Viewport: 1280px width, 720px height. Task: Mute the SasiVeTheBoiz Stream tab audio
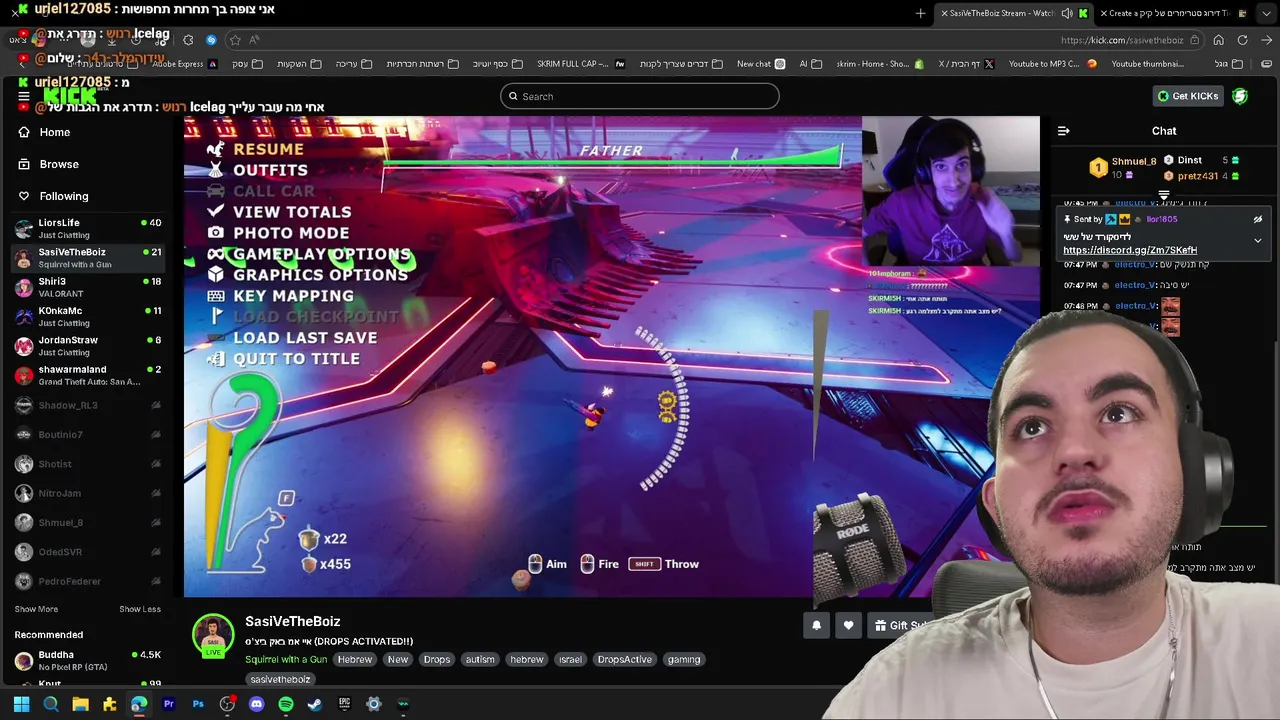1067,13
